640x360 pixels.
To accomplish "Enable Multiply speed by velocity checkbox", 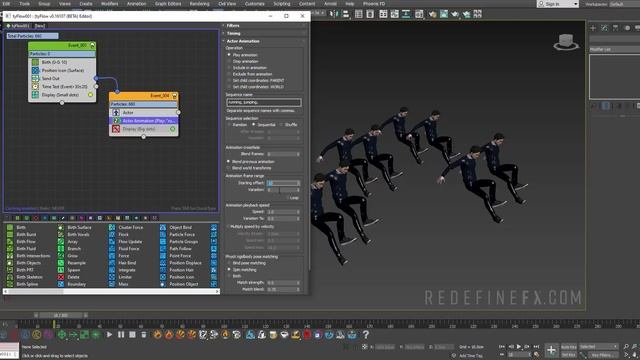I will [228, 227].
